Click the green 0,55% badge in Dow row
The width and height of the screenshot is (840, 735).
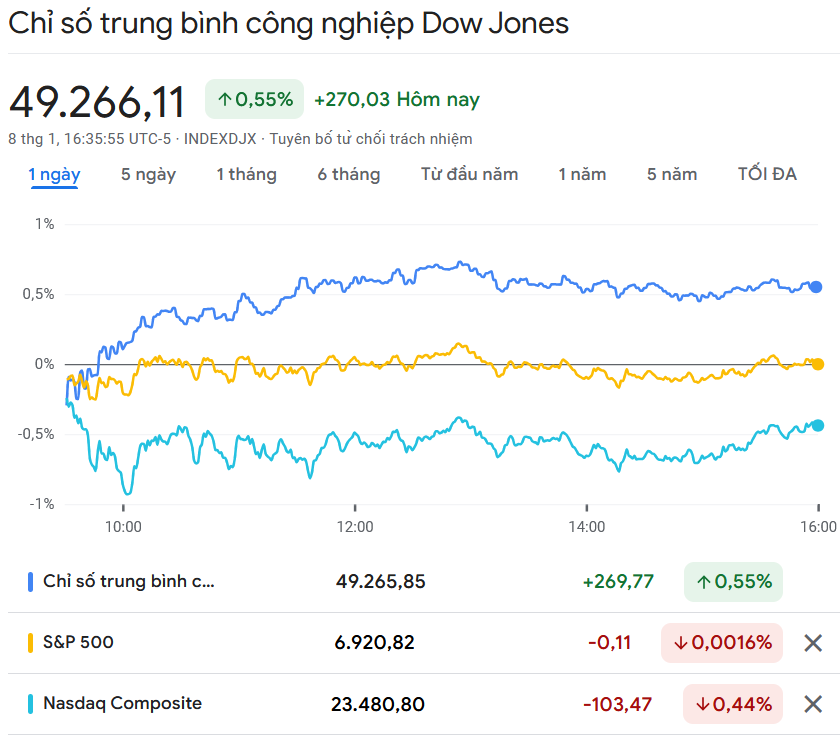(x=733, y=581)
